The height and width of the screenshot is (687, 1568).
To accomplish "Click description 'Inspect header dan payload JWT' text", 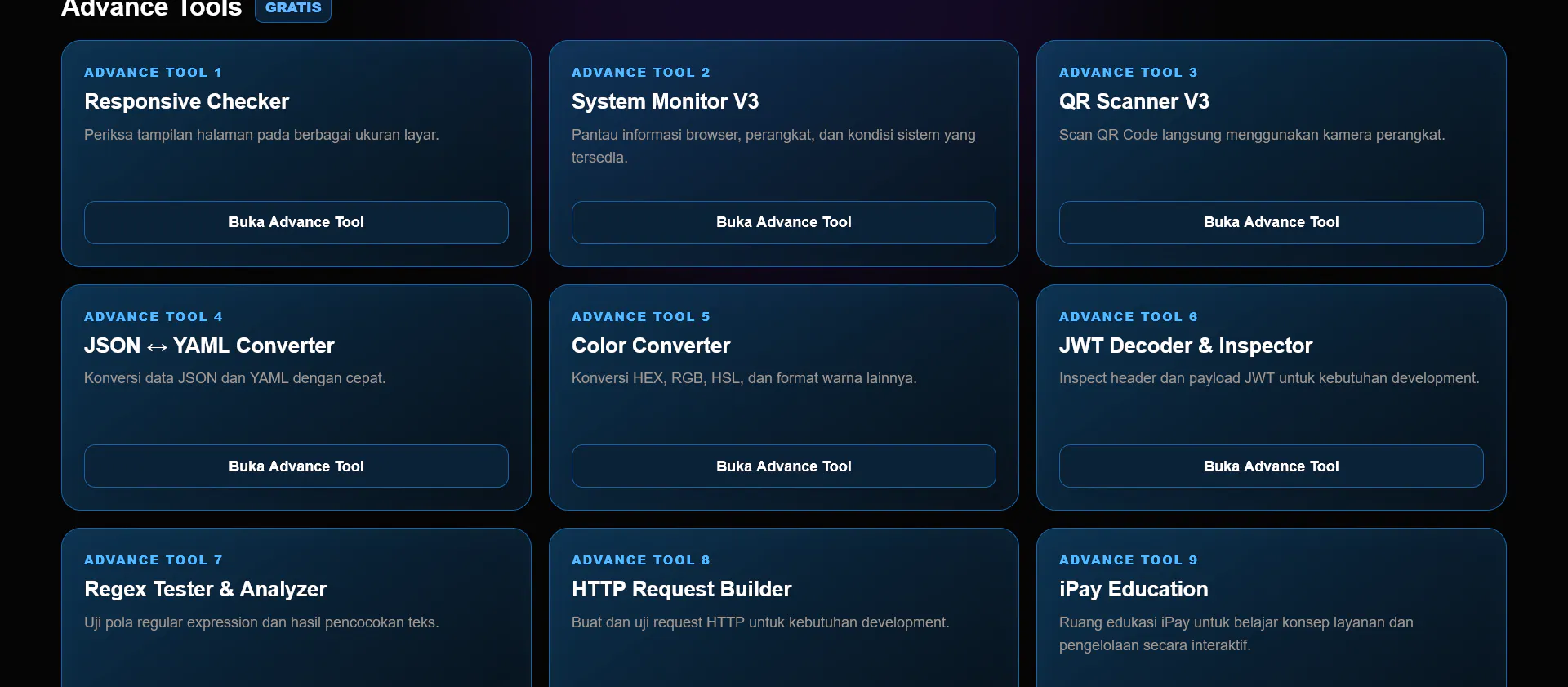I will pos(1269,378).
